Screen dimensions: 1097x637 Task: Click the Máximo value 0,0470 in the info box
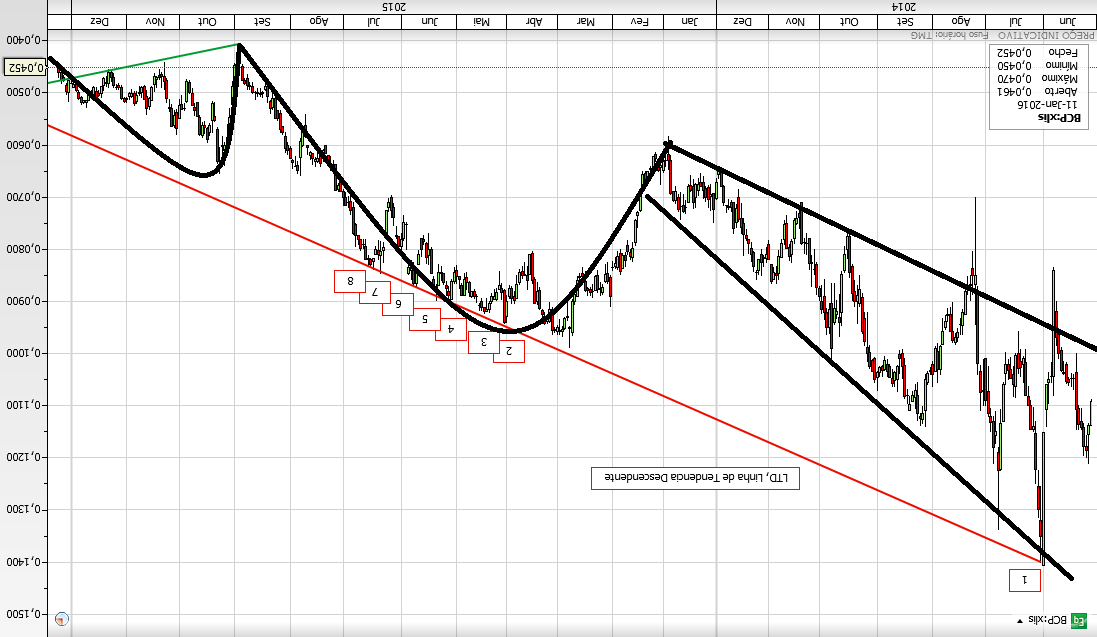[x=1014, y=78]
